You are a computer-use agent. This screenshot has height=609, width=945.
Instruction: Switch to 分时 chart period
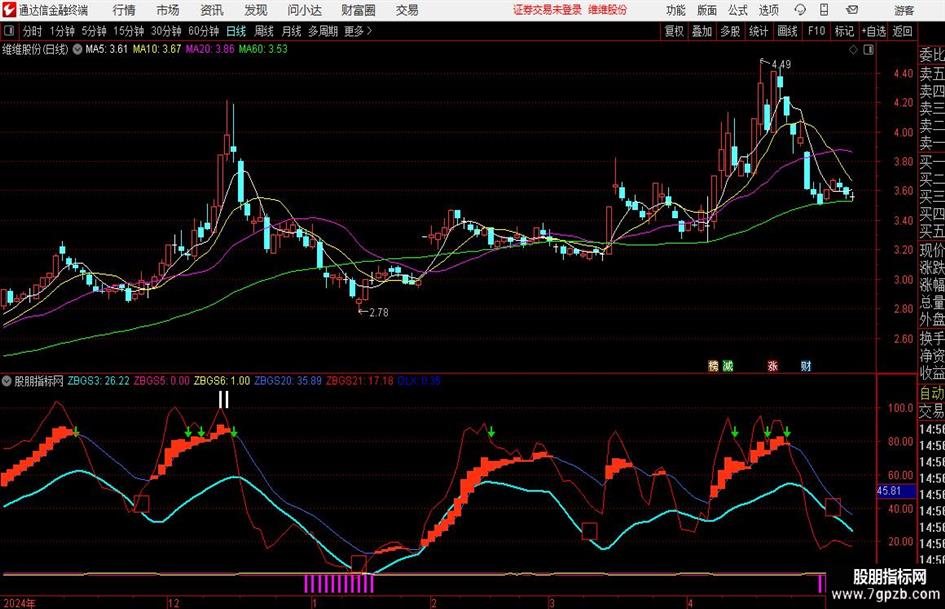pos(33,31)
